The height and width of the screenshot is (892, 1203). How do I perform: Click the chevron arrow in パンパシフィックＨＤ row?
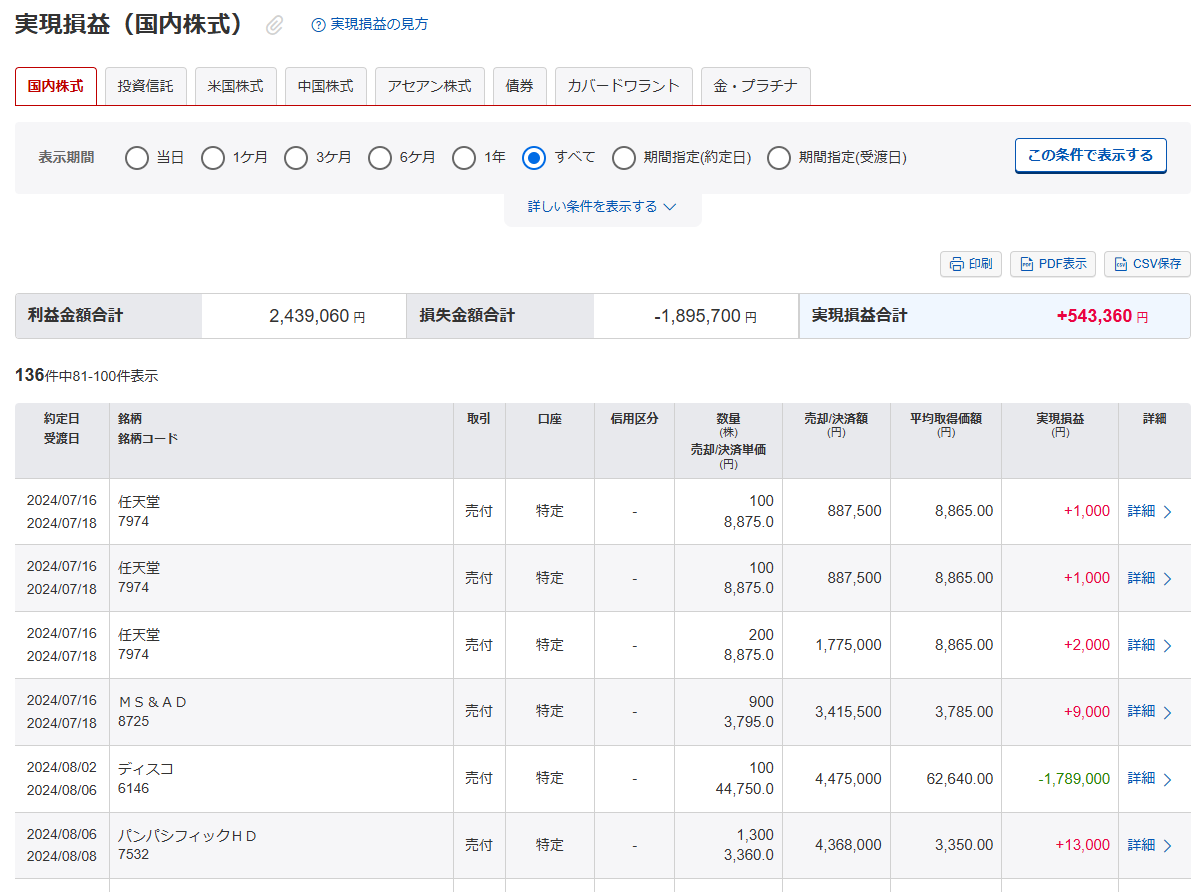point(1167,846)
